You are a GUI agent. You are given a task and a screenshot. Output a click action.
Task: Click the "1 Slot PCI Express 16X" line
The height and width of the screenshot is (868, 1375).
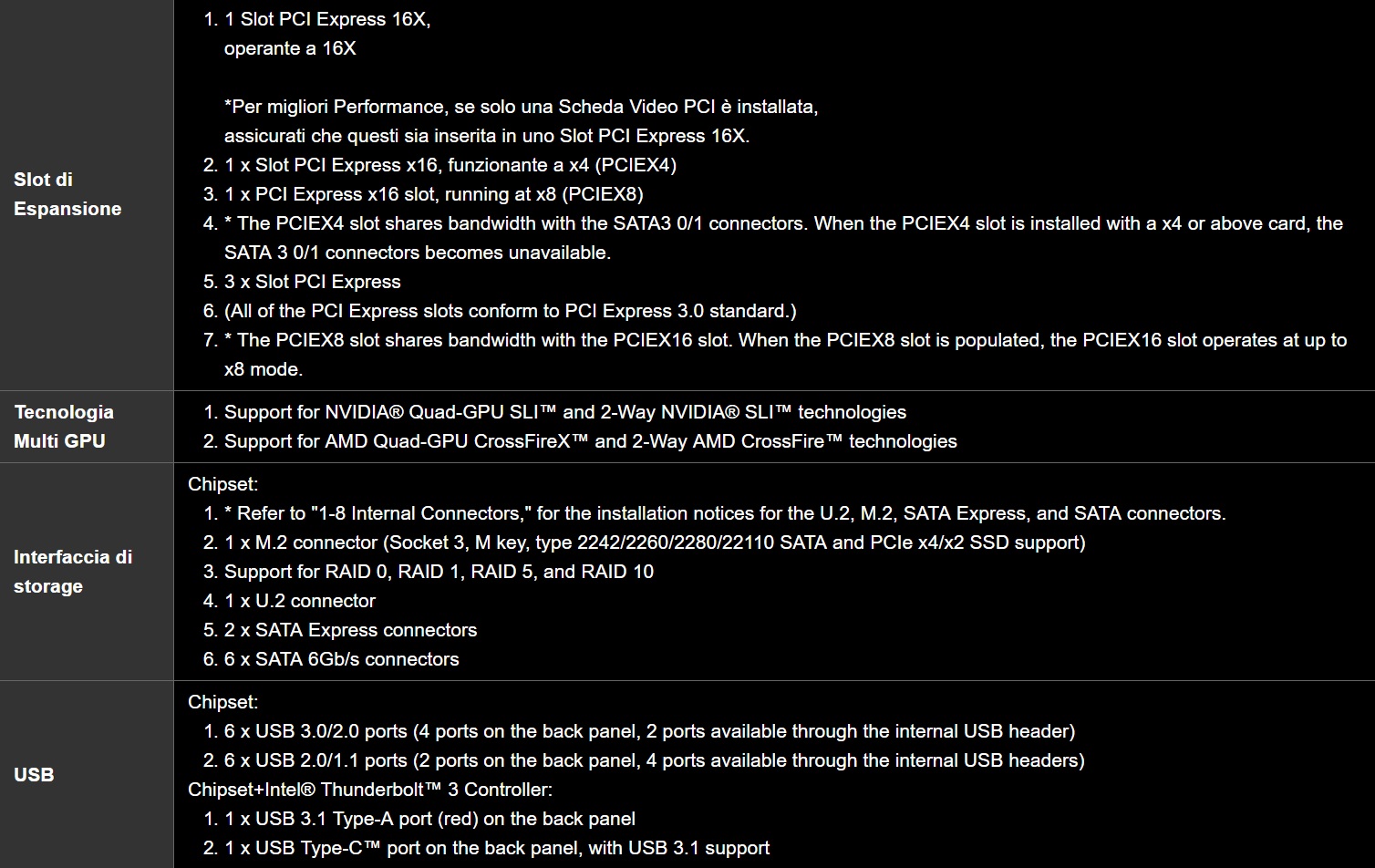tap(327, 19)
